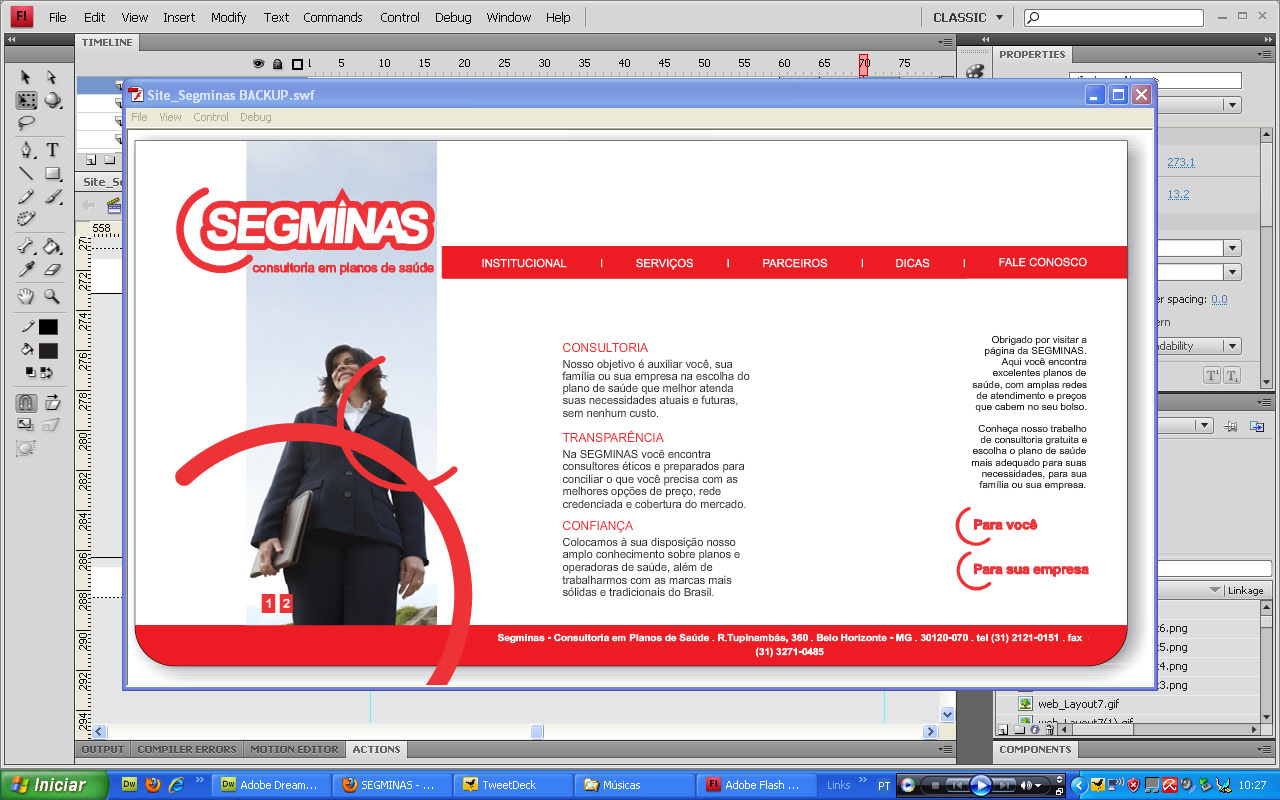Image resolution: width=1280 pixels, height=800 pixels.
Task: Click the media player play button in taskbar
Action: tap(981, 785)
